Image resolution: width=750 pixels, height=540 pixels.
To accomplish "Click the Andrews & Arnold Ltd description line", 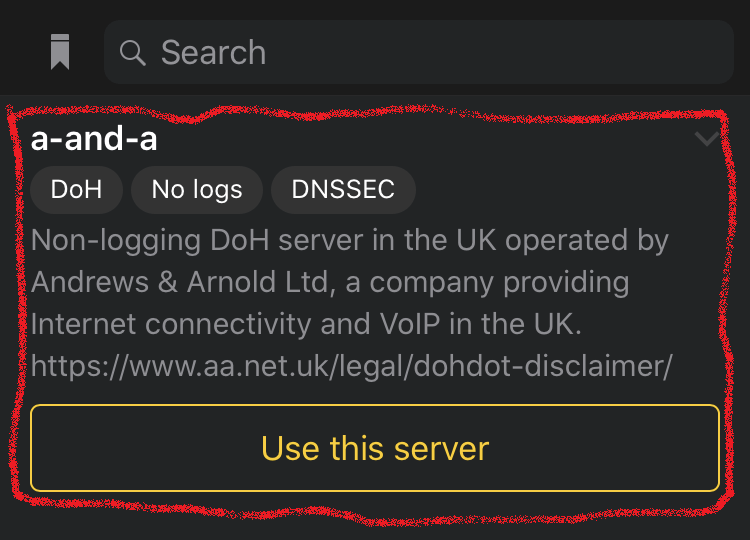I will tap(330, 282).
